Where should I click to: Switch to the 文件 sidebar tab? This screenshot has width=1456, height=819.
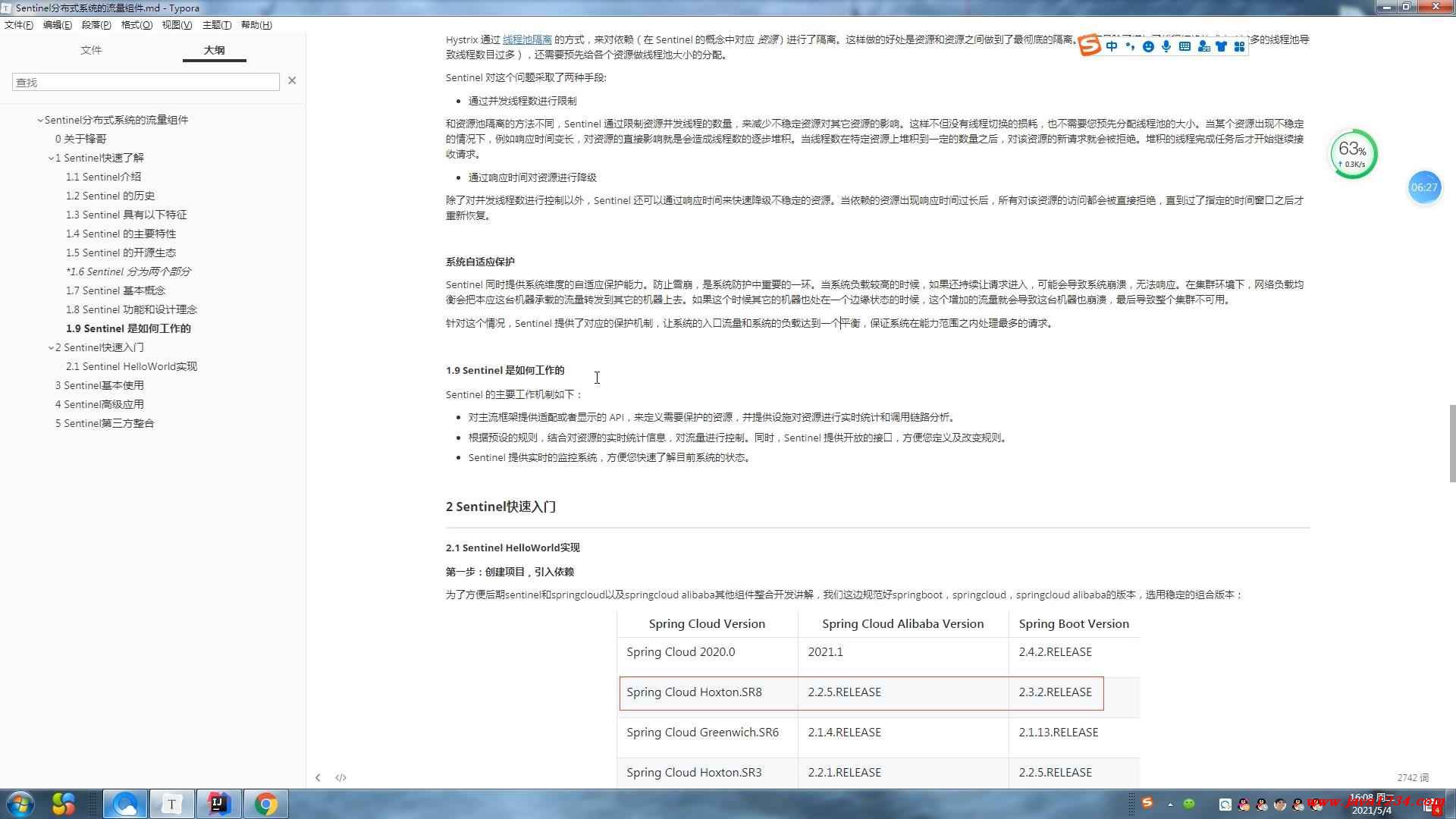[91, 50]
